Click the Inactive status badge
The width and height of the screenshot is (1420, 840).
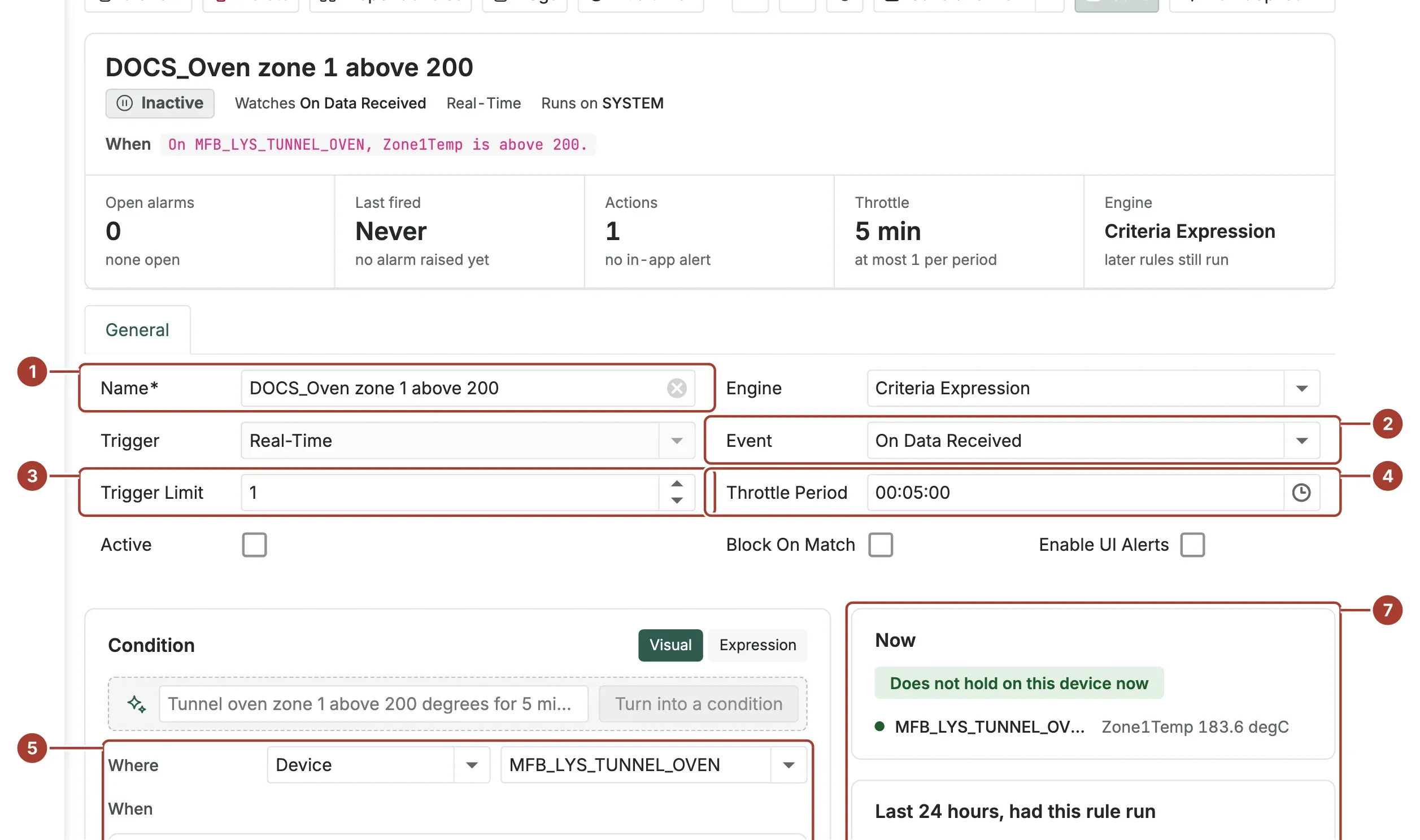(160, 103)
